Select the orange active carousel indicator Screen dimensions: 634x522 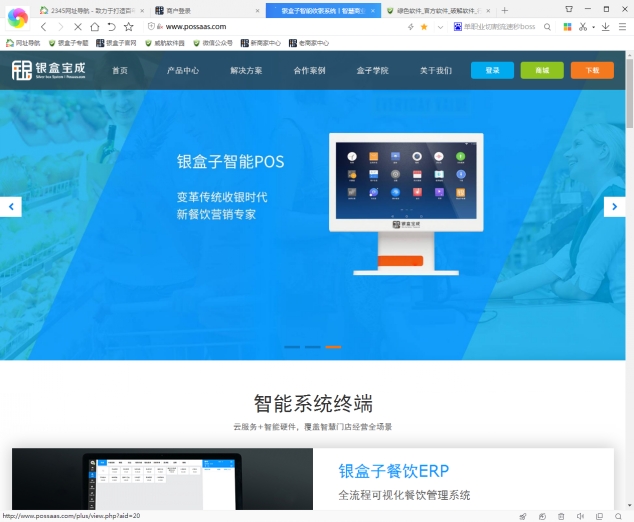tap(333, 347)
